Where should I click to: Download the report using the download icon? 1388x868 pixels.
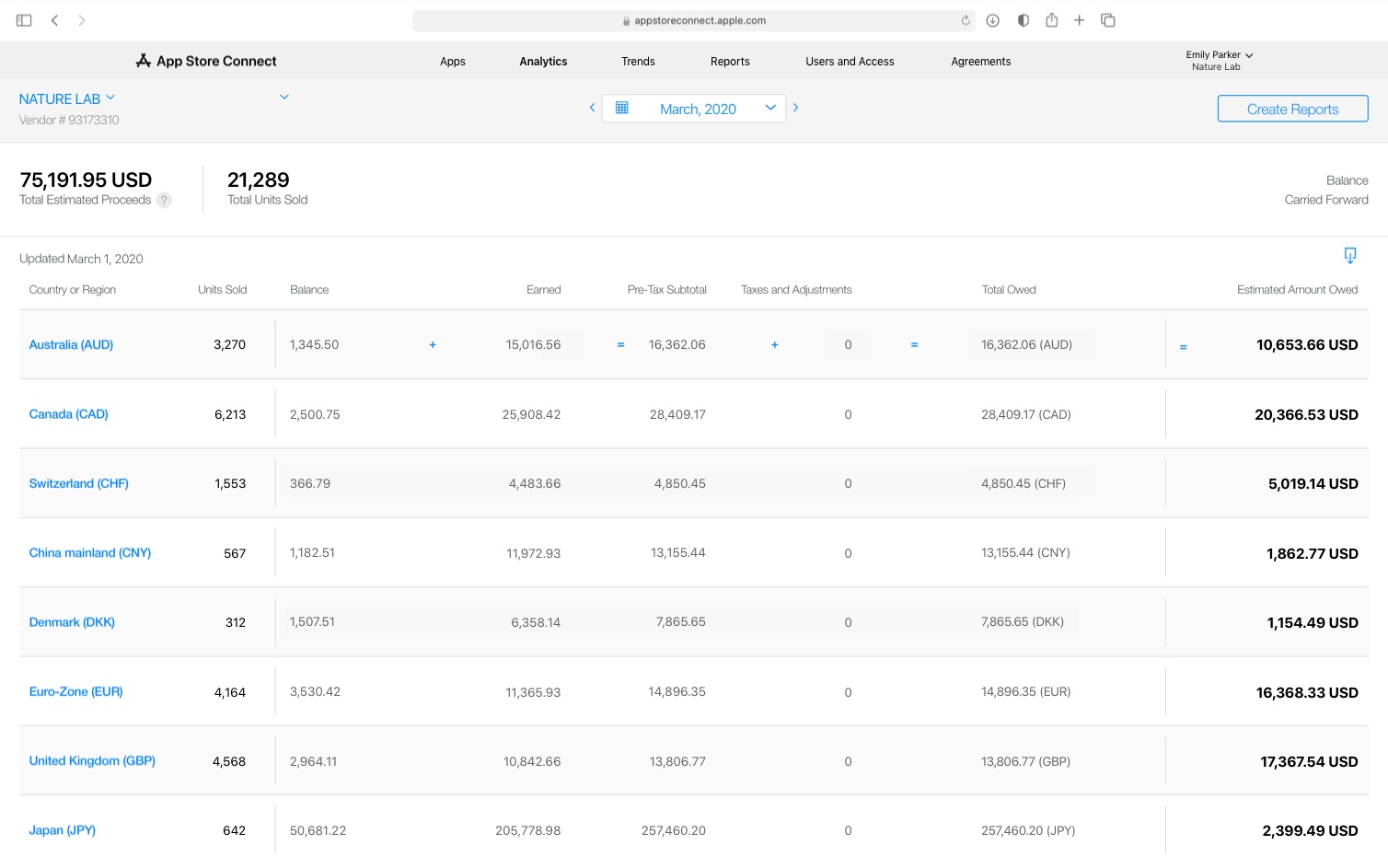coord(1350,256)
